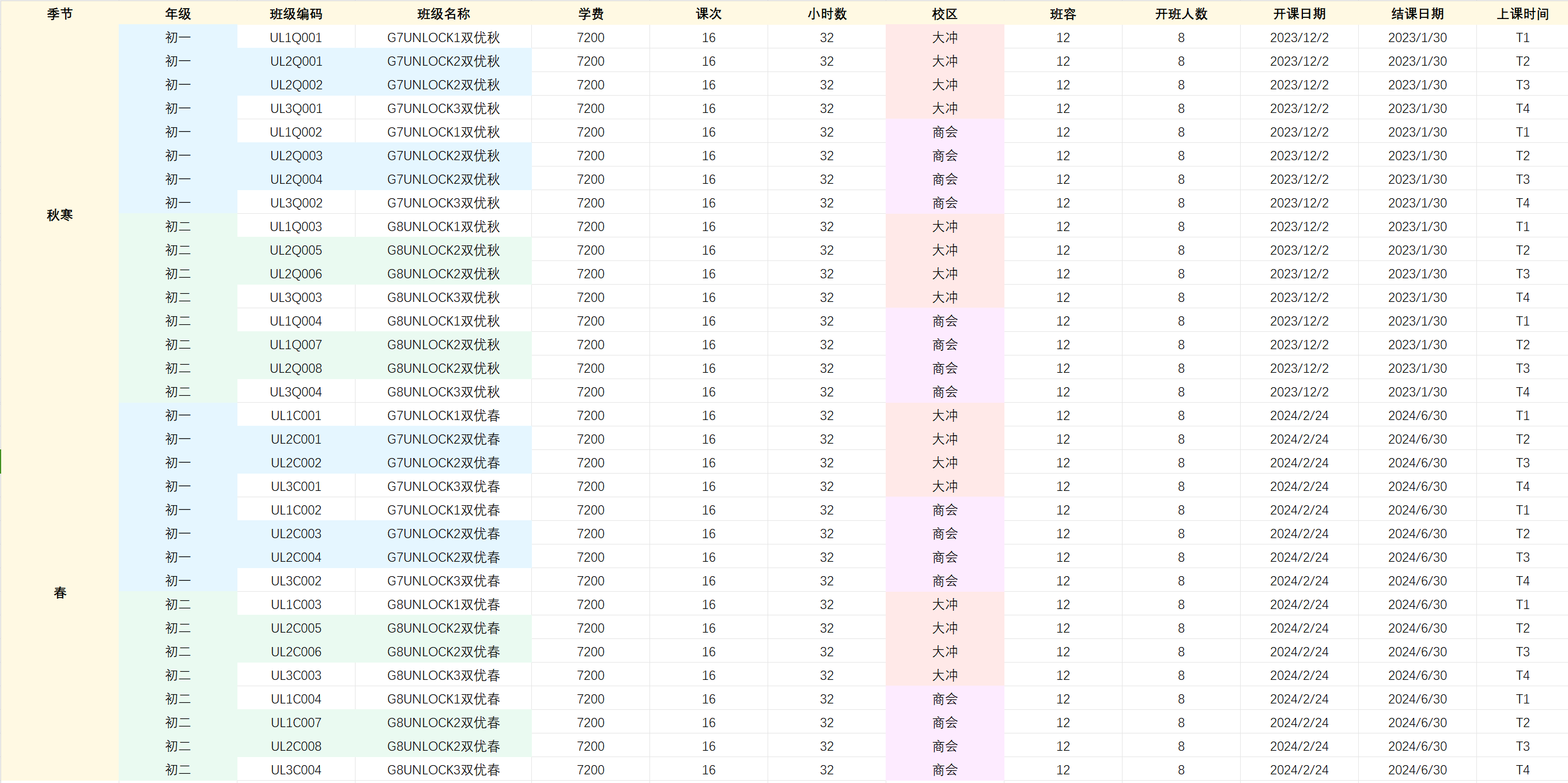Select the 年级 column header
The height and width of the screenshot is (783, 1568).
(177, 13)
